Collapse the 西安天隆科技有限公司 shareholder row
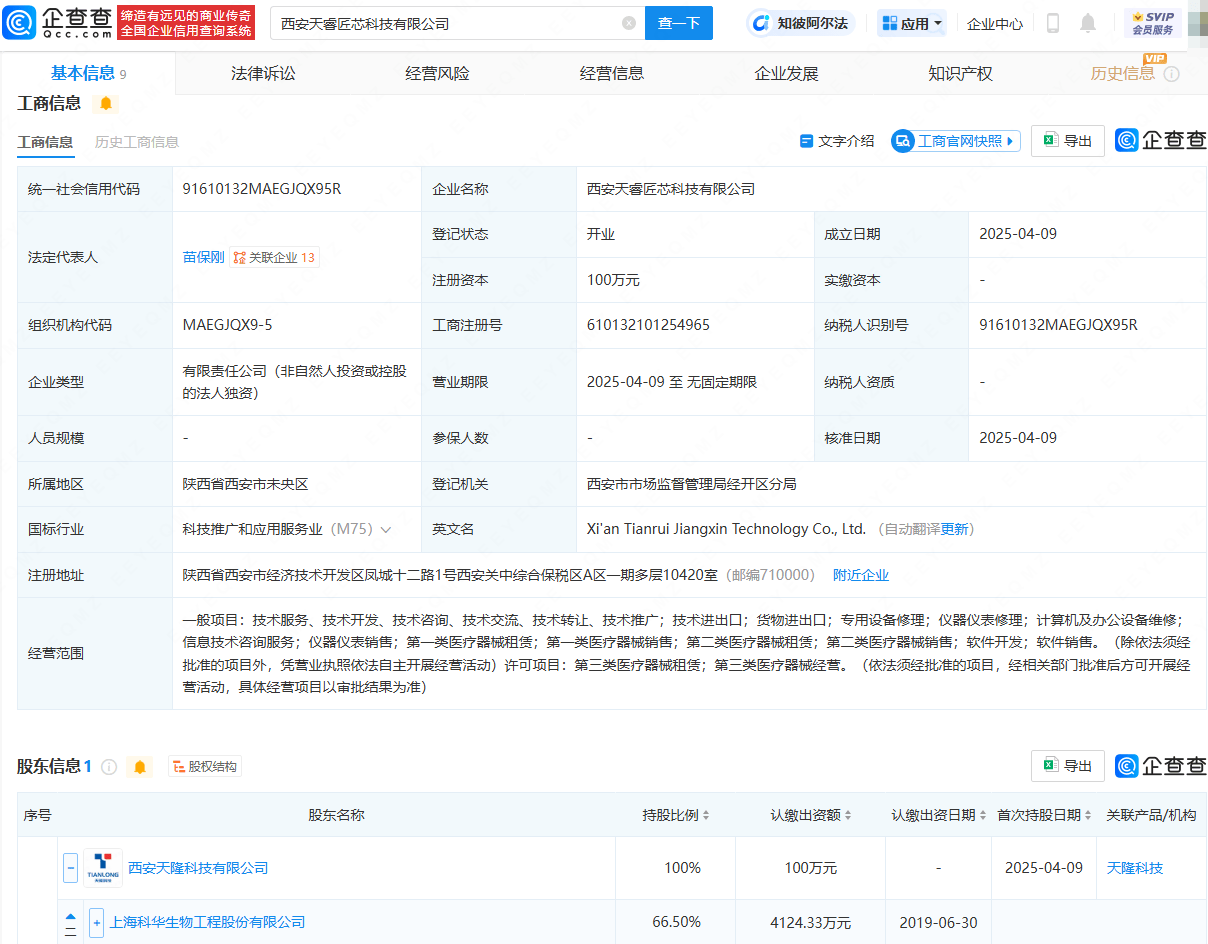This screenshot has width=1208, height=944. click(70, 868)
